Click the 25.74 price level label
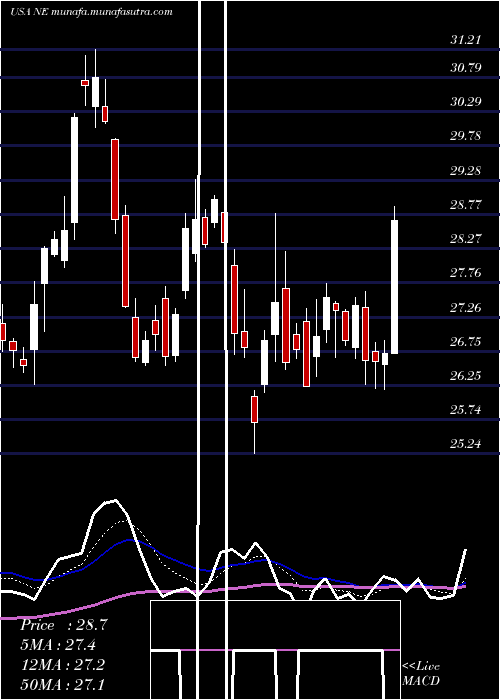The height and width of the screenshot is (700, 500). [465, 409]
